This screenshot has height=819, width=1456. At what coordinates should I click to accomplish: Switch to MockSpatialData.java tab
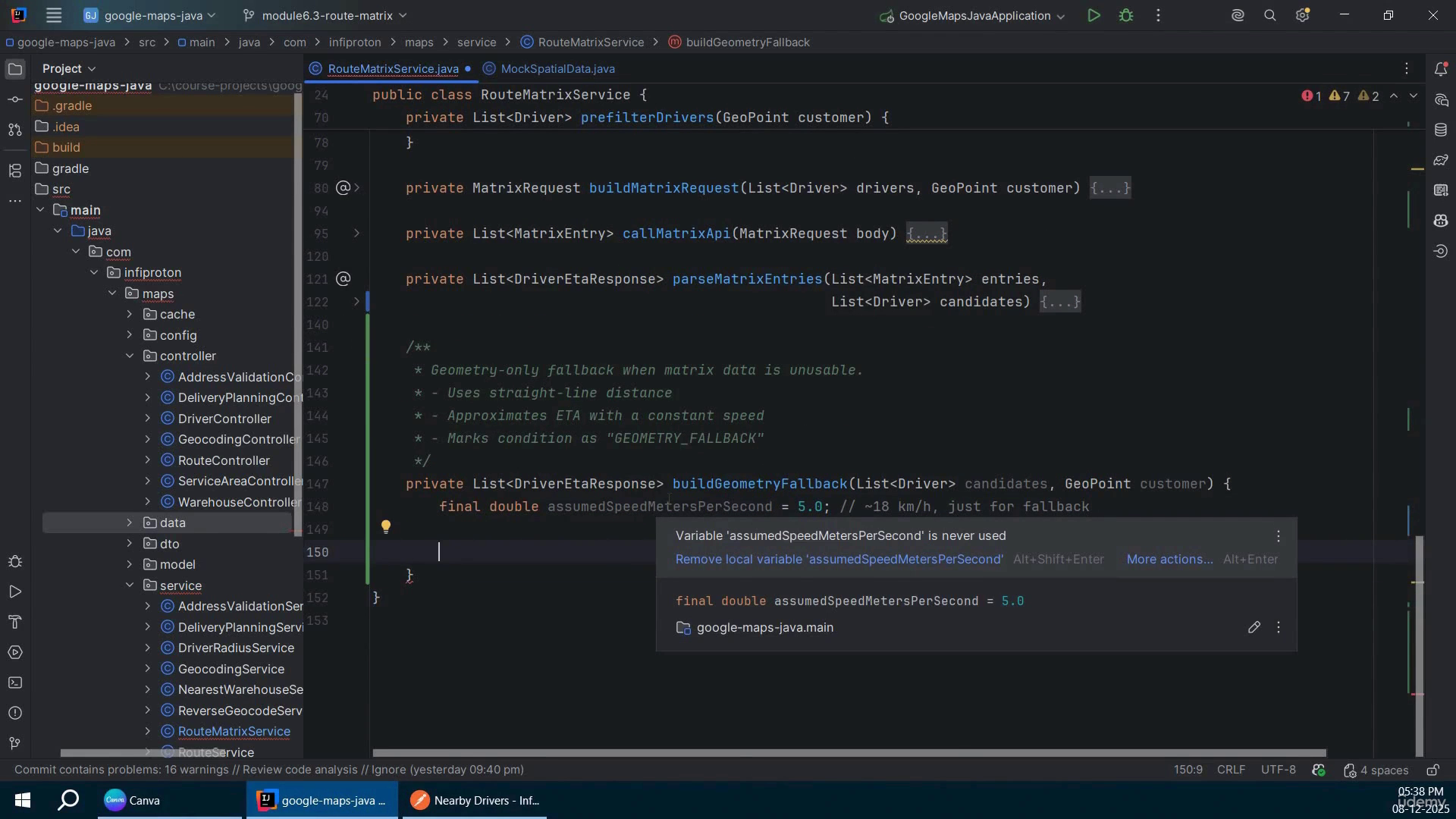coord(548,68)
